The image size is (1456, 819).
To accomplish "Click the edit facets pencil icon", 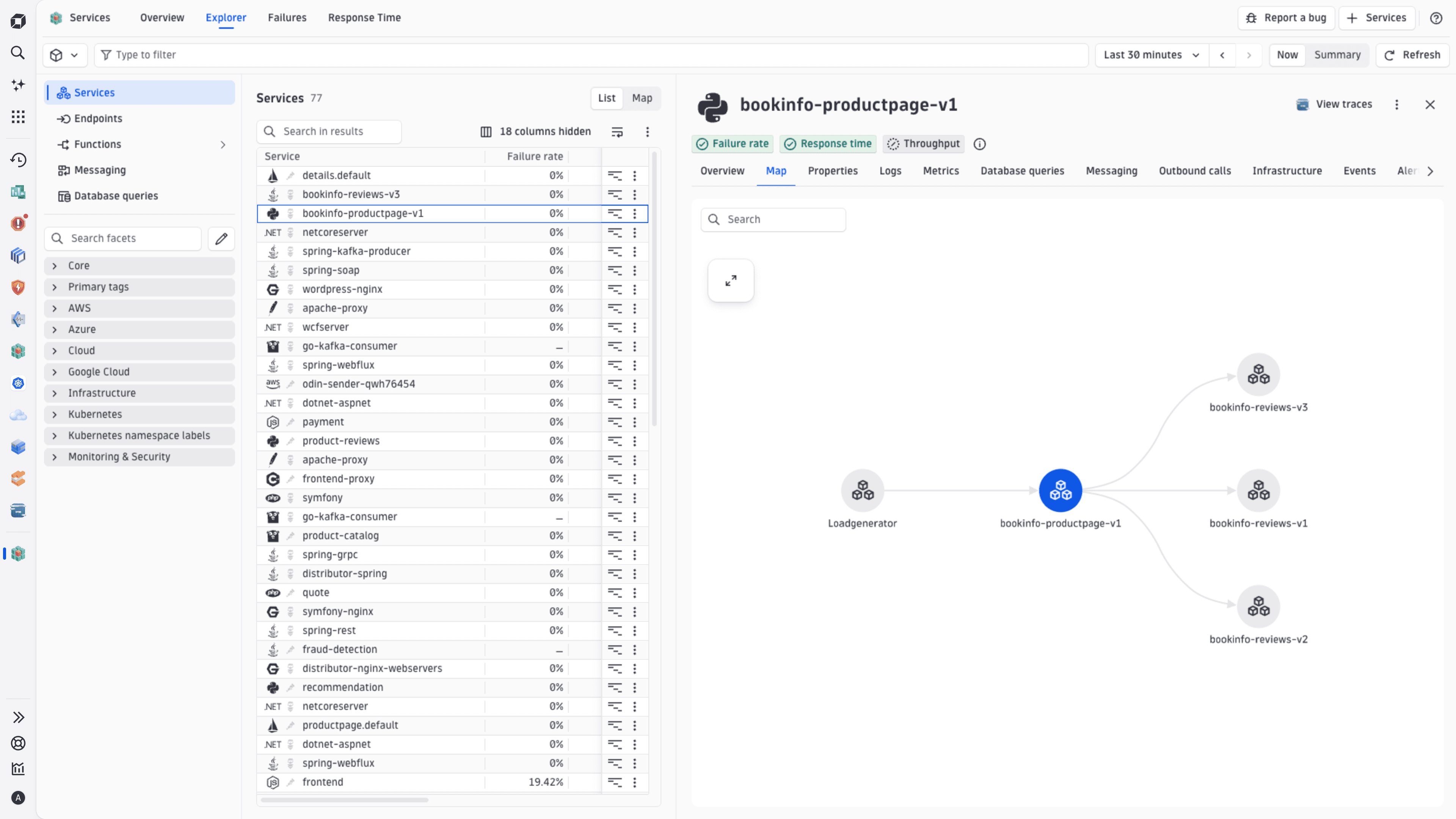I will (221, 238).
